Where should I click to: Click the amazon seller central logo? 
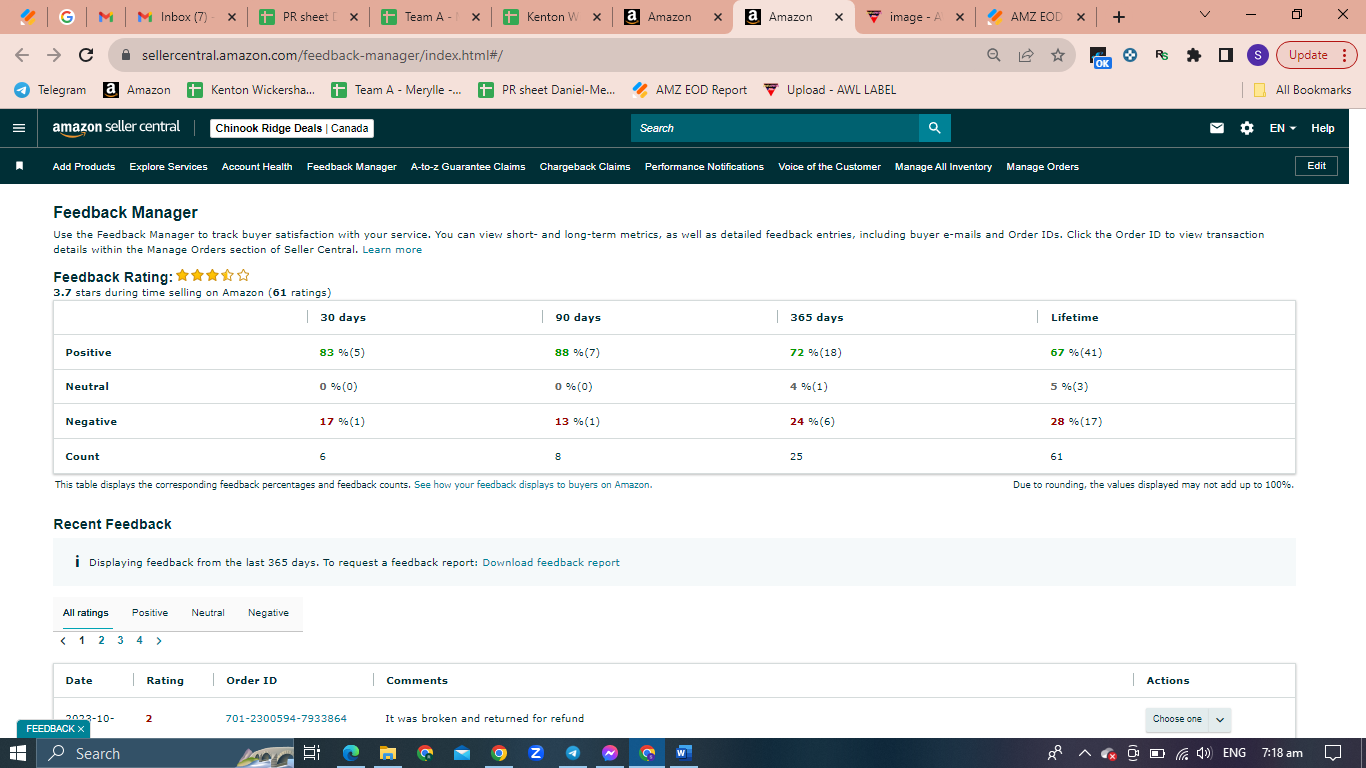pyautogui.click(x=116, y=127)
